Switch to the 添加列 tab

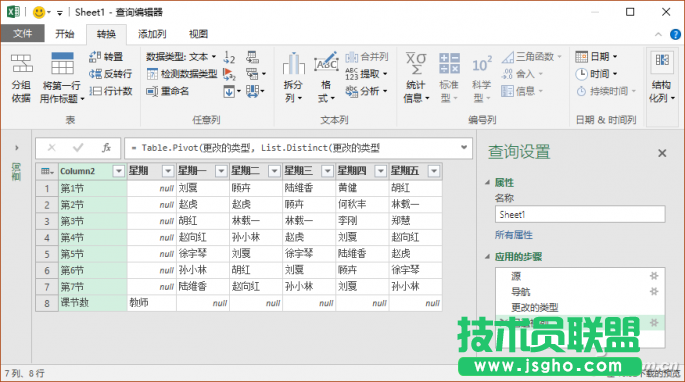tap(152, 34)
